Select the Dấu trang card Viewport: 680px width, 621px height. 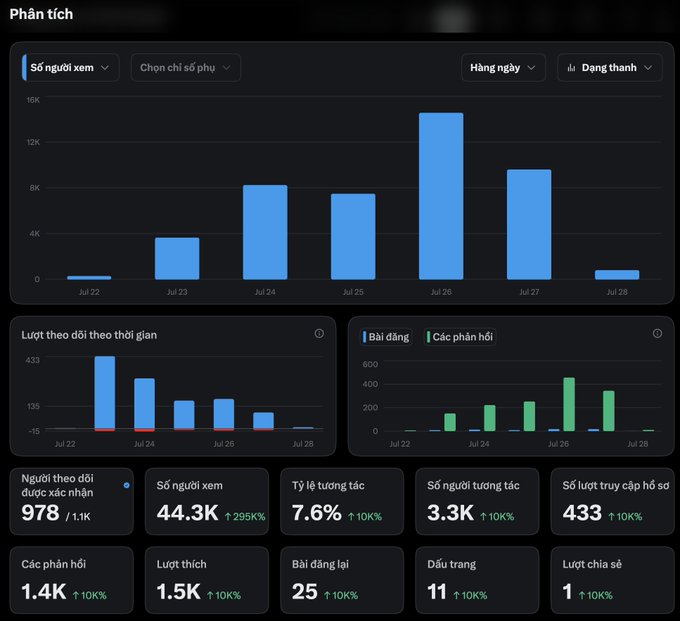pyautogui.click(x=477, y=580)
